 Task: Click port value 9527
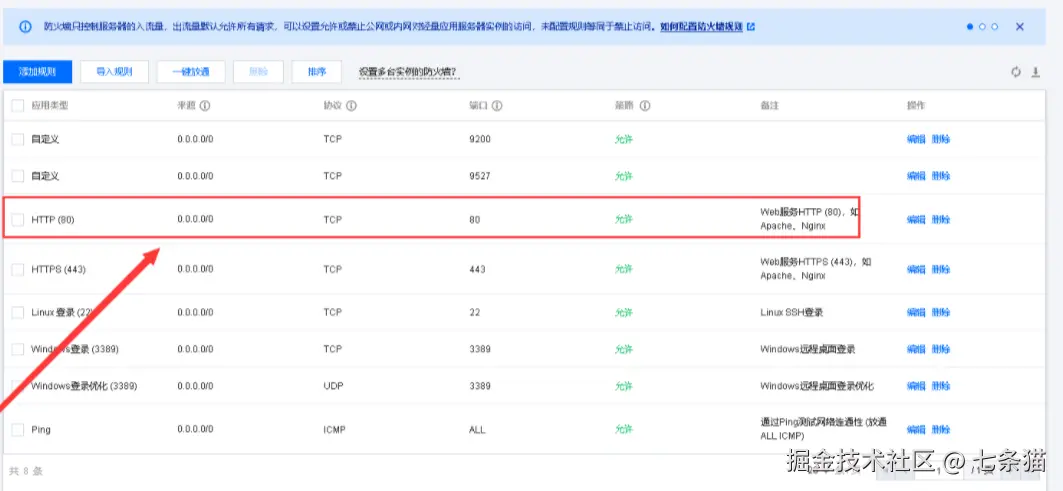[x=479, y=176]
